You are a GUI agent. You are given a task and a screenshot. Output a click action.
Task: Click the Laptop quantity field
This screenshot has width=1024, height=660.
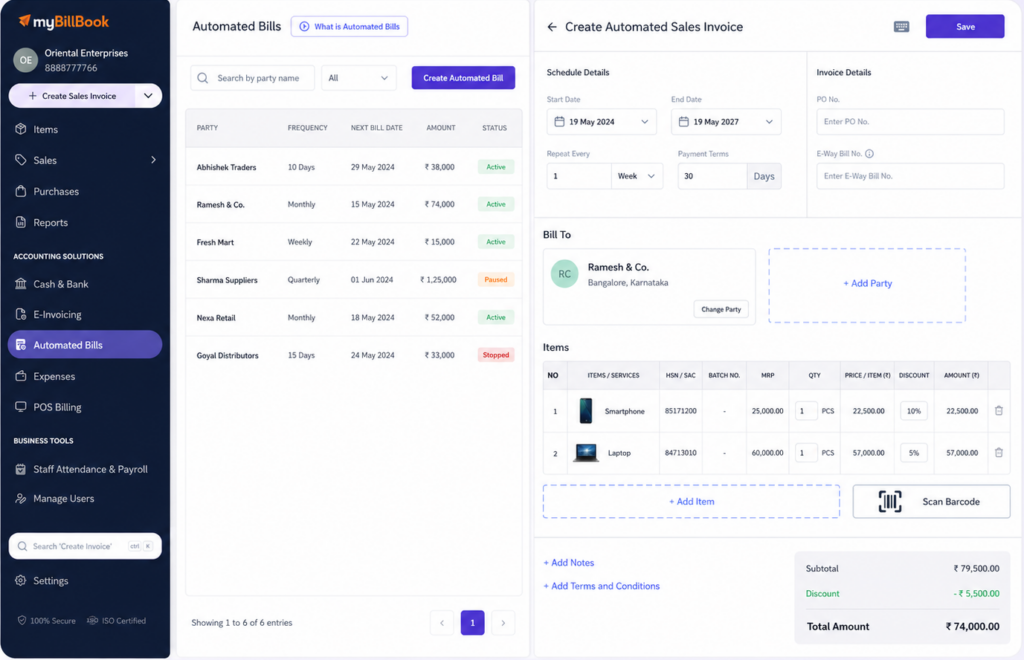click(x=807, y=452)
